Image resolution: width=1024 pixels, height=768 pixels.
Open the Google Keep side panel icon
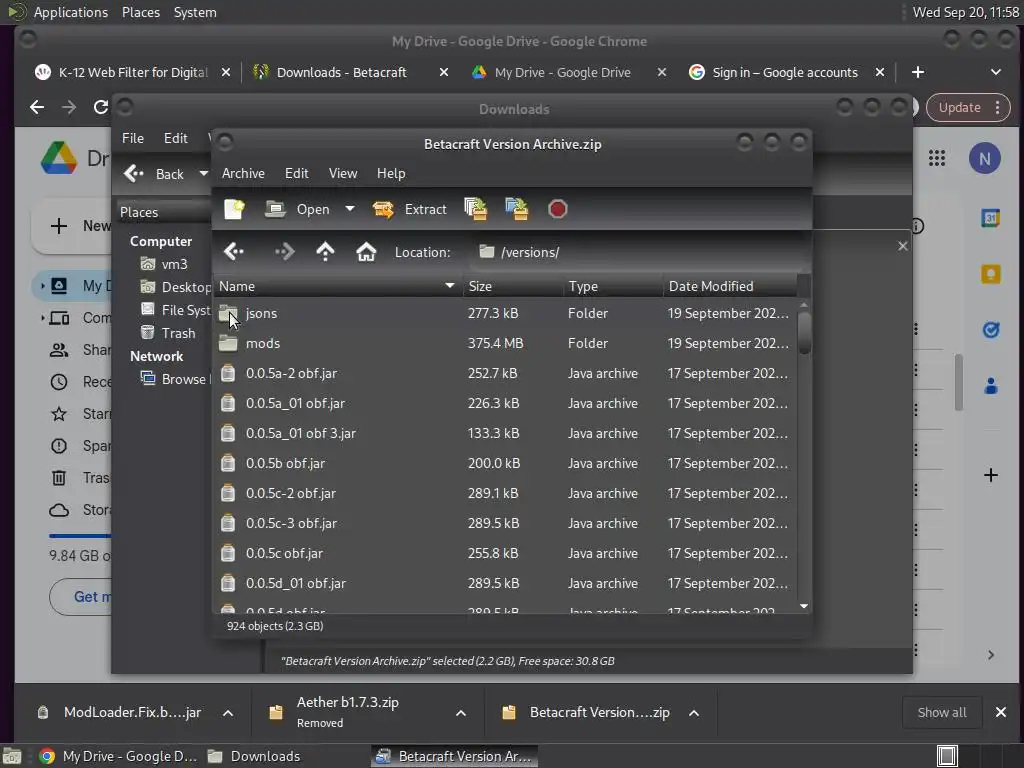[x=991, y=274]
